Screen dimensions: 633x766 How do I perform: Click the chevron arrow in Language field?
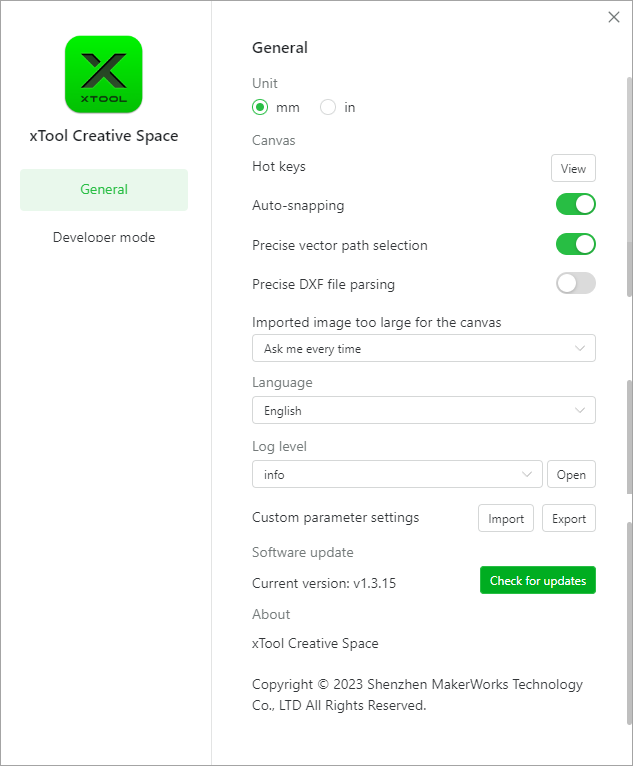point(580,411)
